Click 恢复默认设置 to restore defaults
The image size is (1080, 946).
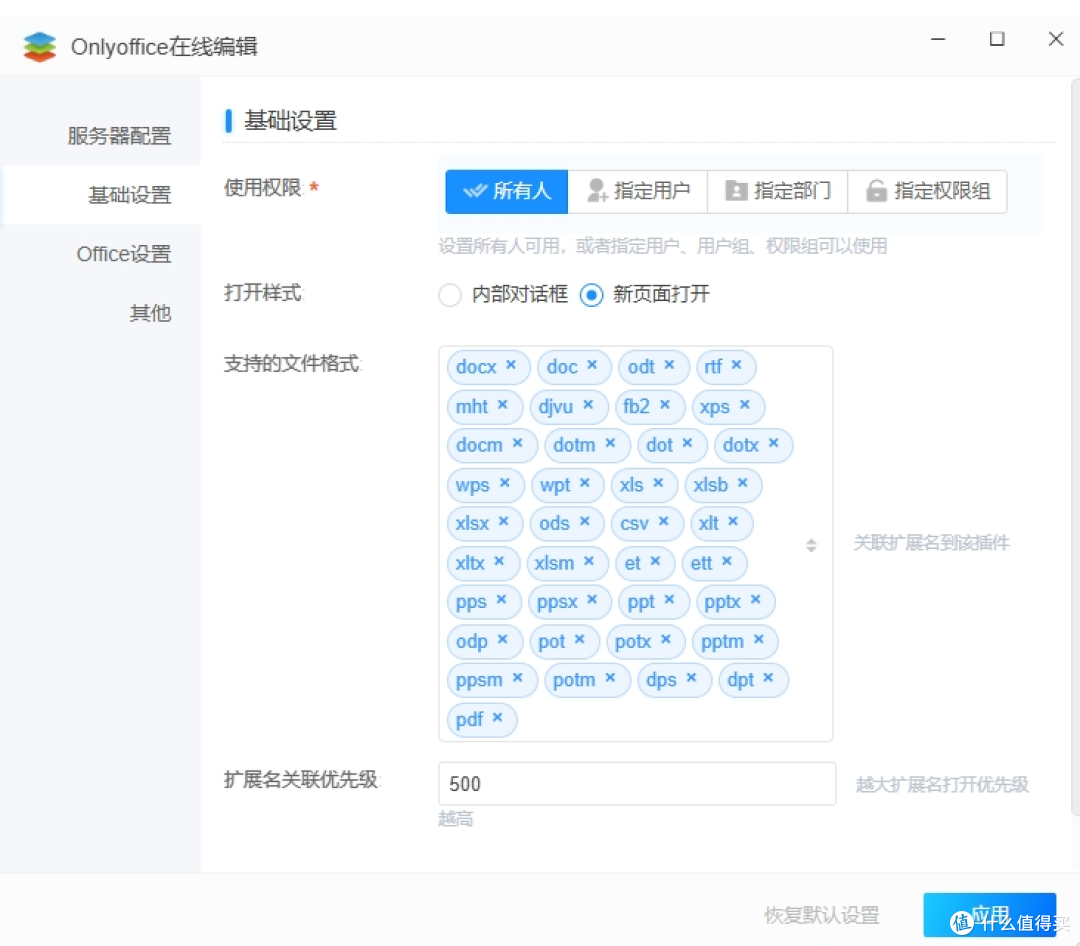click(821, 913)
